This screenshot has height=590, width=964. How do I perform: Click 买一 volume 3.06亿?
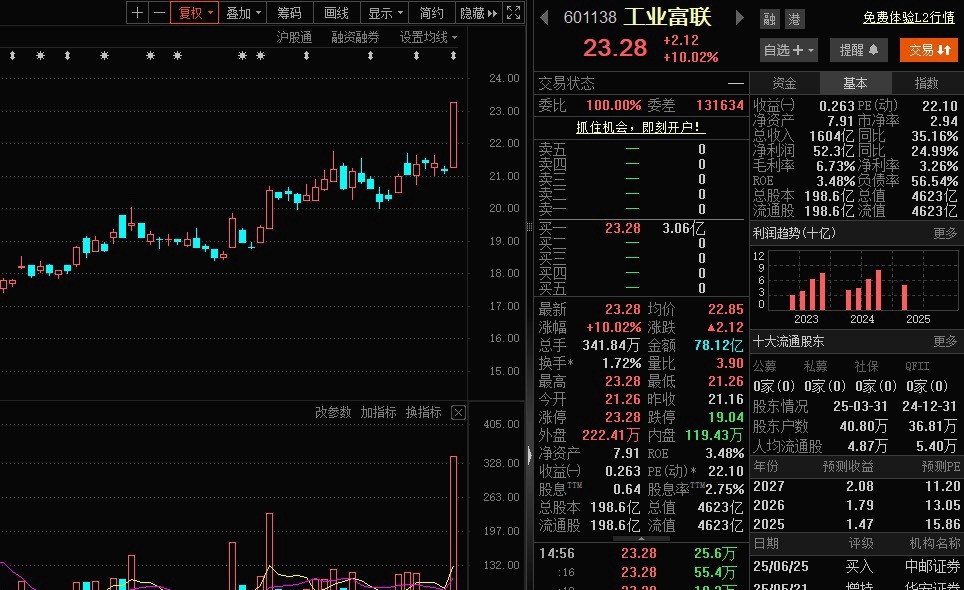point(684,229)
